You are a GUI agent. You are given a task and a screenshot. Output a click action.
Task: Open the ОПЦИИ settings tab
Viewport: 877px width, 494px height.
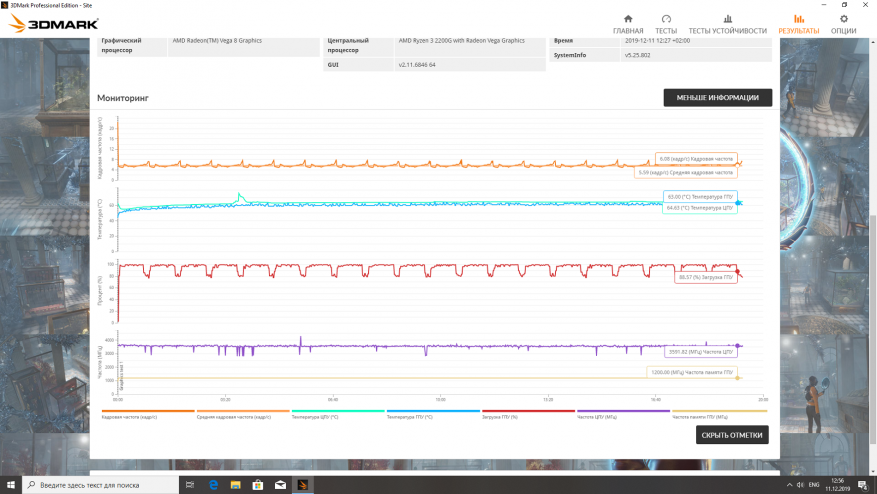pos(843,25)
